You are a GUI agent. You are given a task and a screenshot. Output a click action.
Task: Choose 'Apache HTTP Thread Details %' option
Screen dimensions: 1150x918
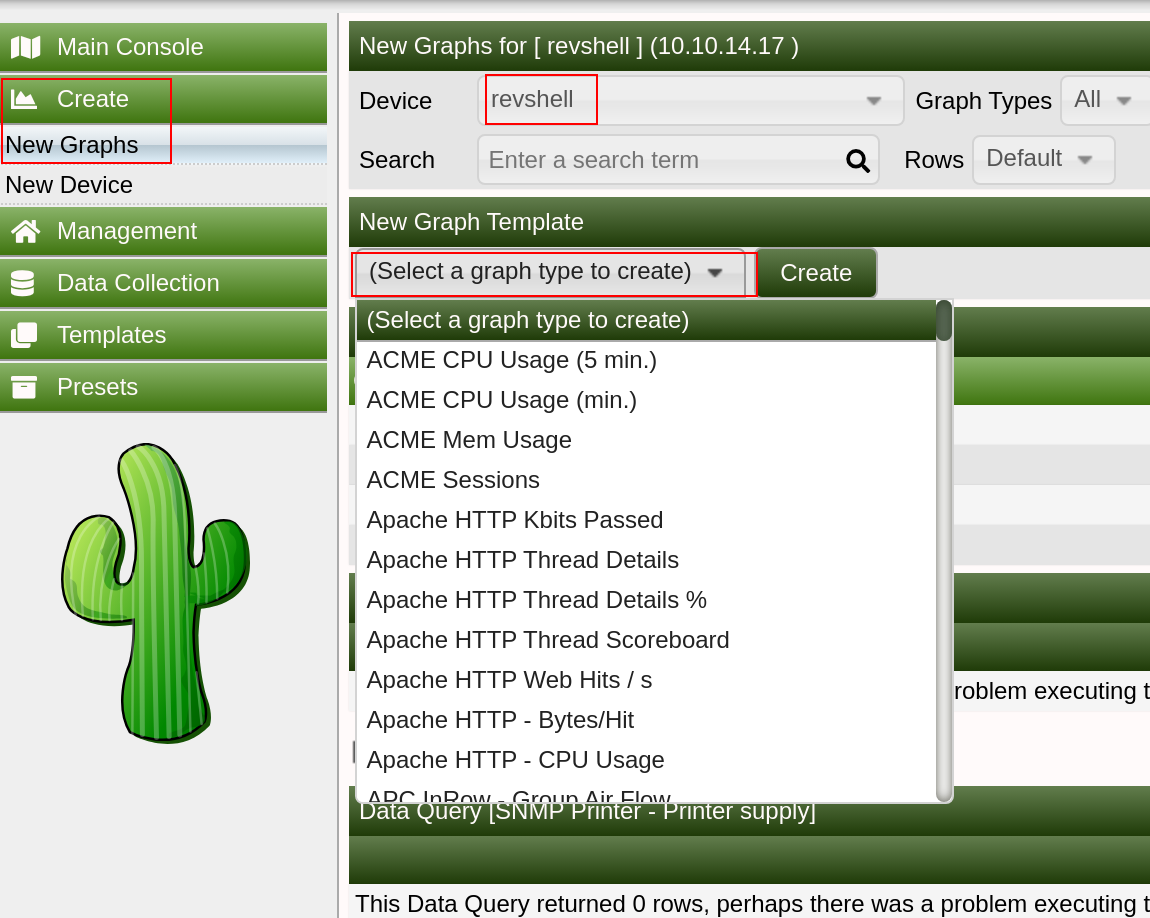point(646,600)
